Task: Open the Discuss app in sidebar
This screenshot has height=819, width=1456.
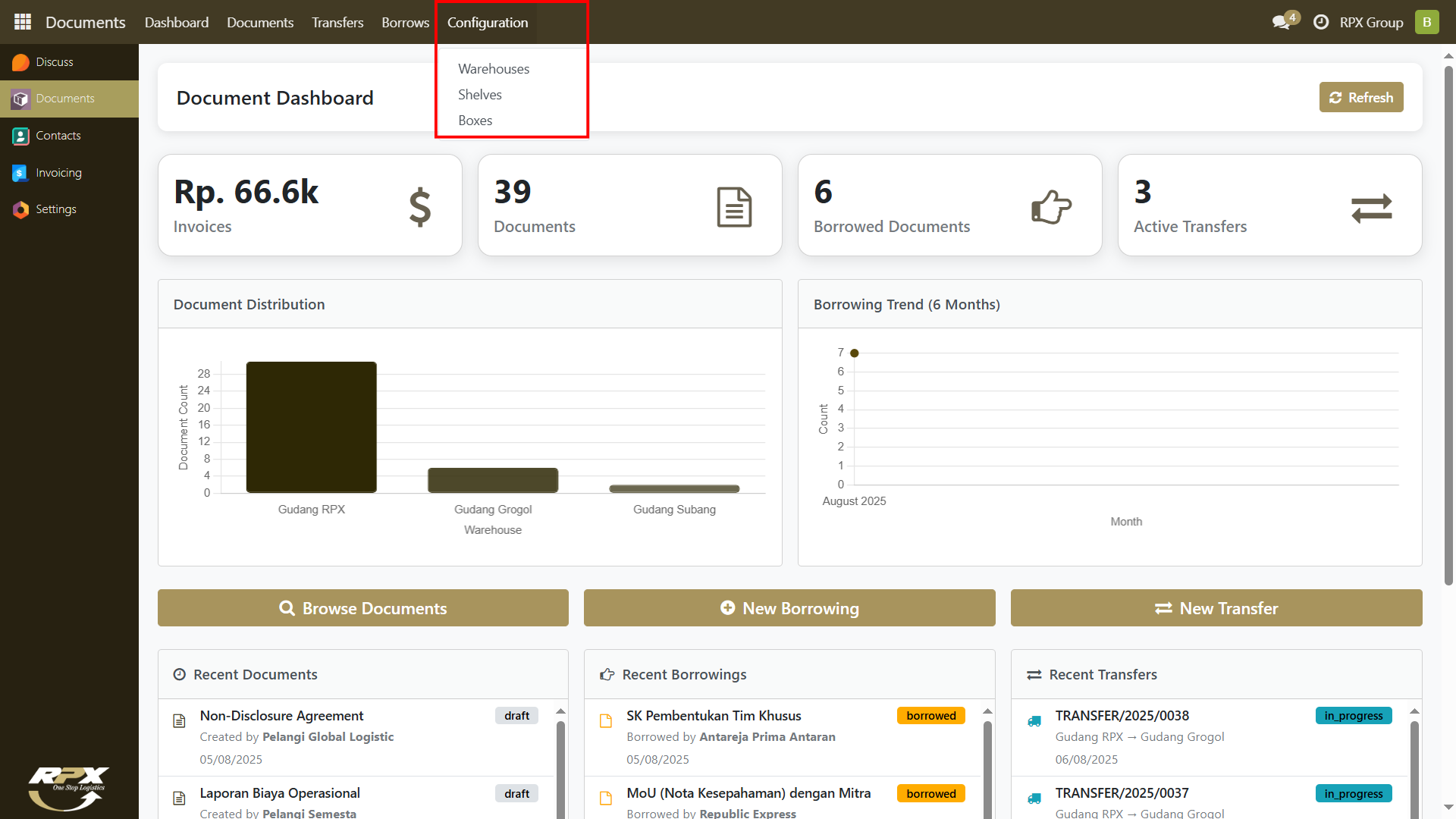Action: point(54,62)
